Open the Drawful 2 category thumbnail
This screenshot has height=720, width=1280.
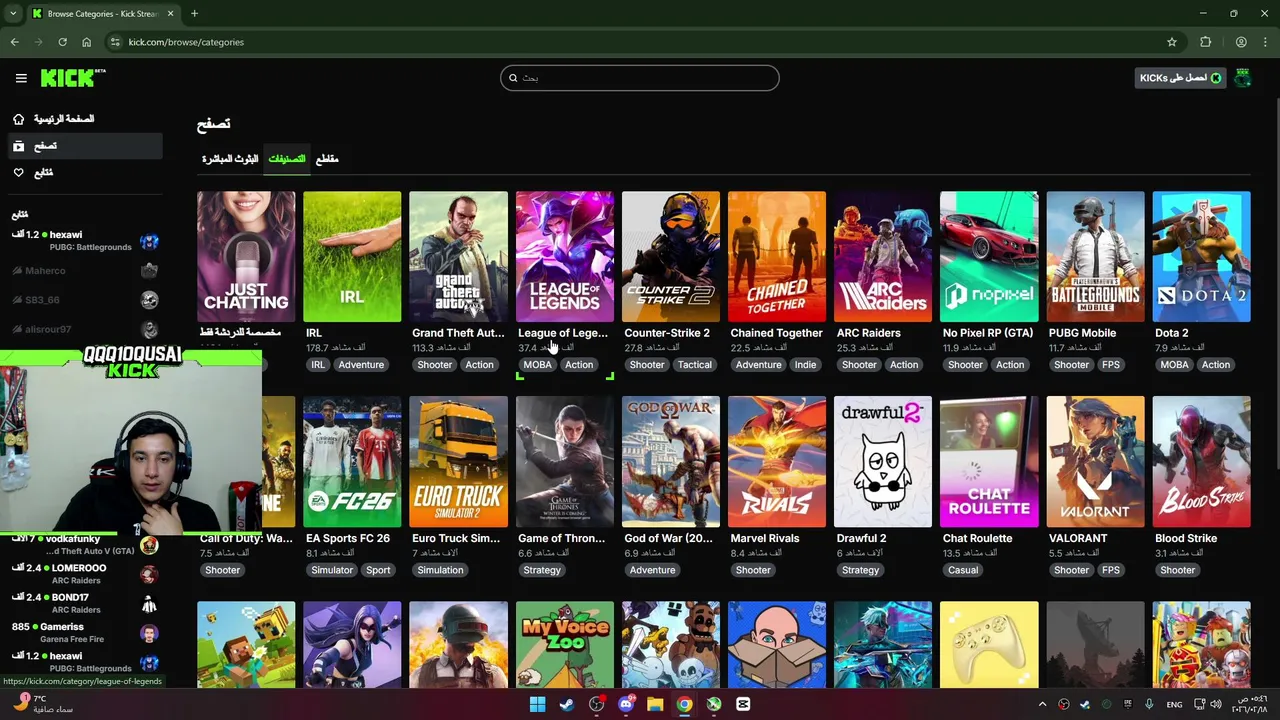883,462
